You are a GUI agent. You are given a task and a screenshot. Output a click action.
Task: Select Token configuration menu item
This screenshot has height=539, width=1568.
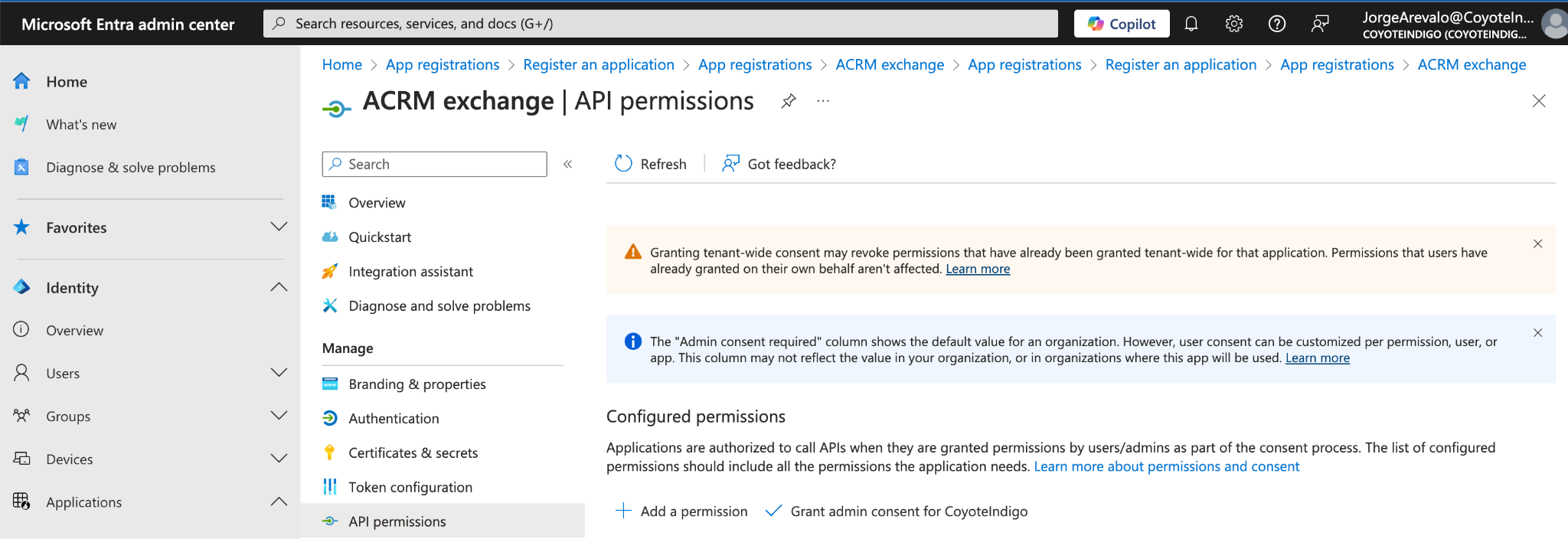[x=410, y=487]
